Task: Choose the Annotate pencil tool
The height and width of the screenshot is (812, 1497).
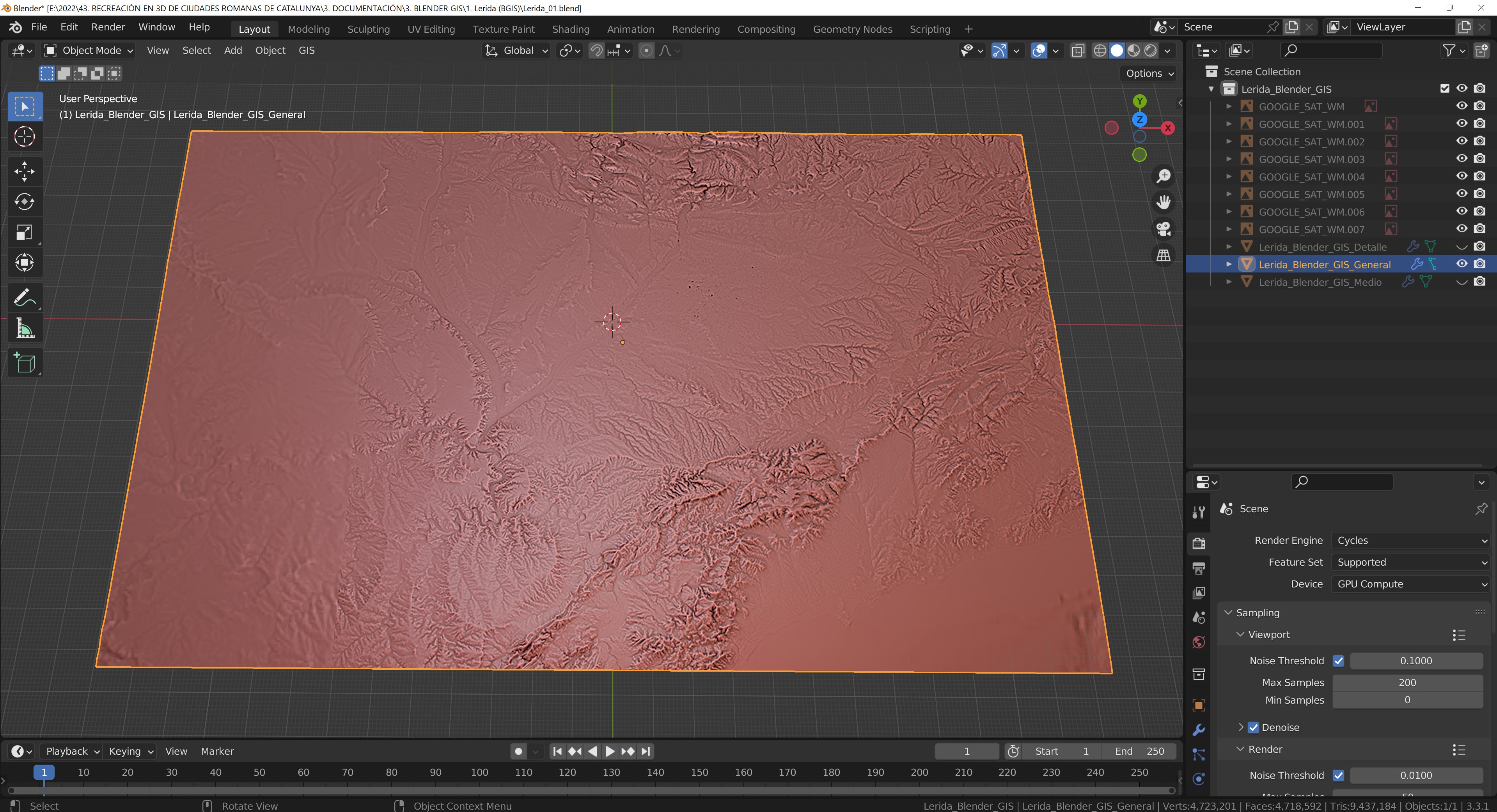Action: point(25,299)
